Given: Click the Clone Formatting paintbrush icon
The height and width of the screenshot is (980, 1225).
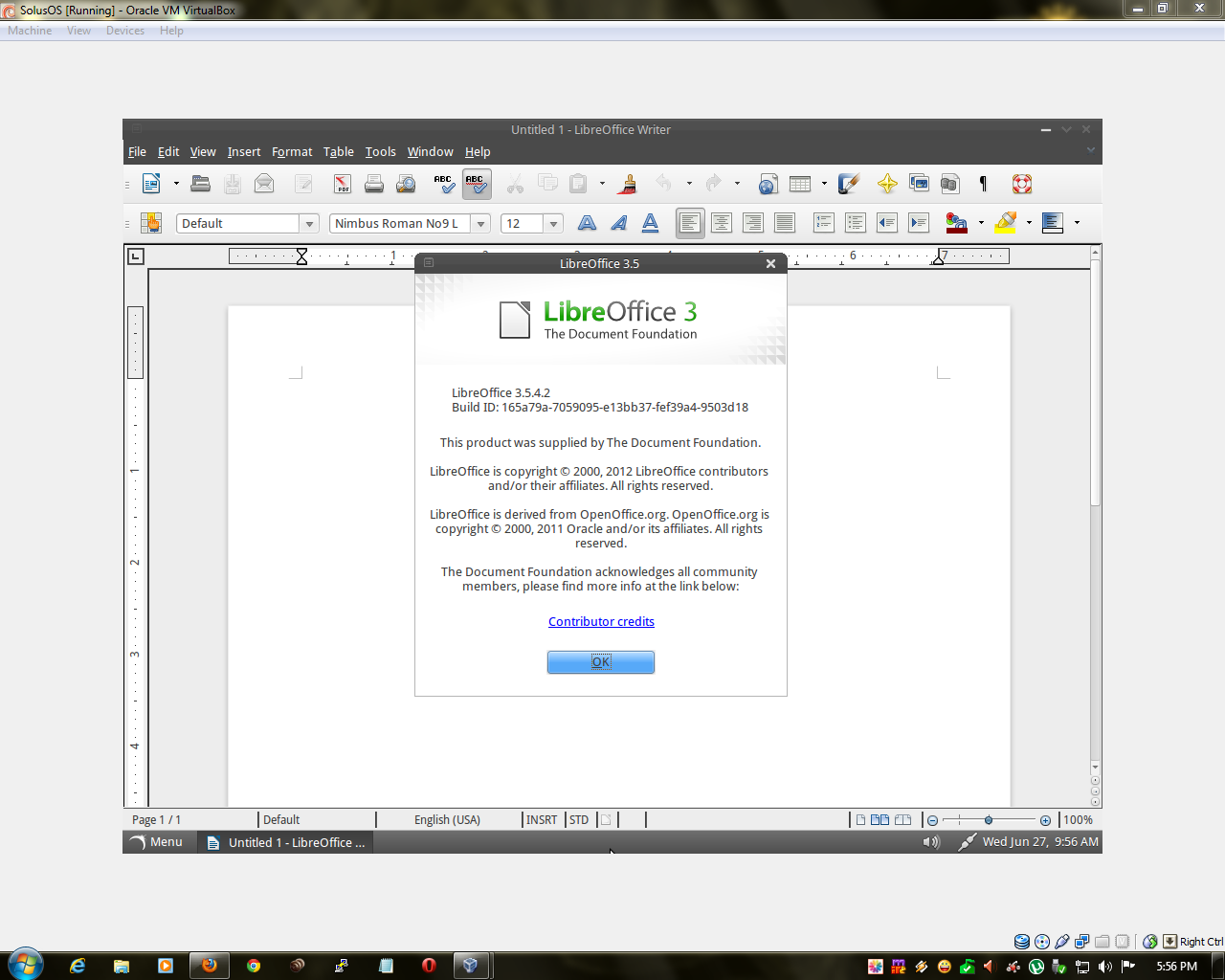Looking at the screenshot, I should click(629, 184).
